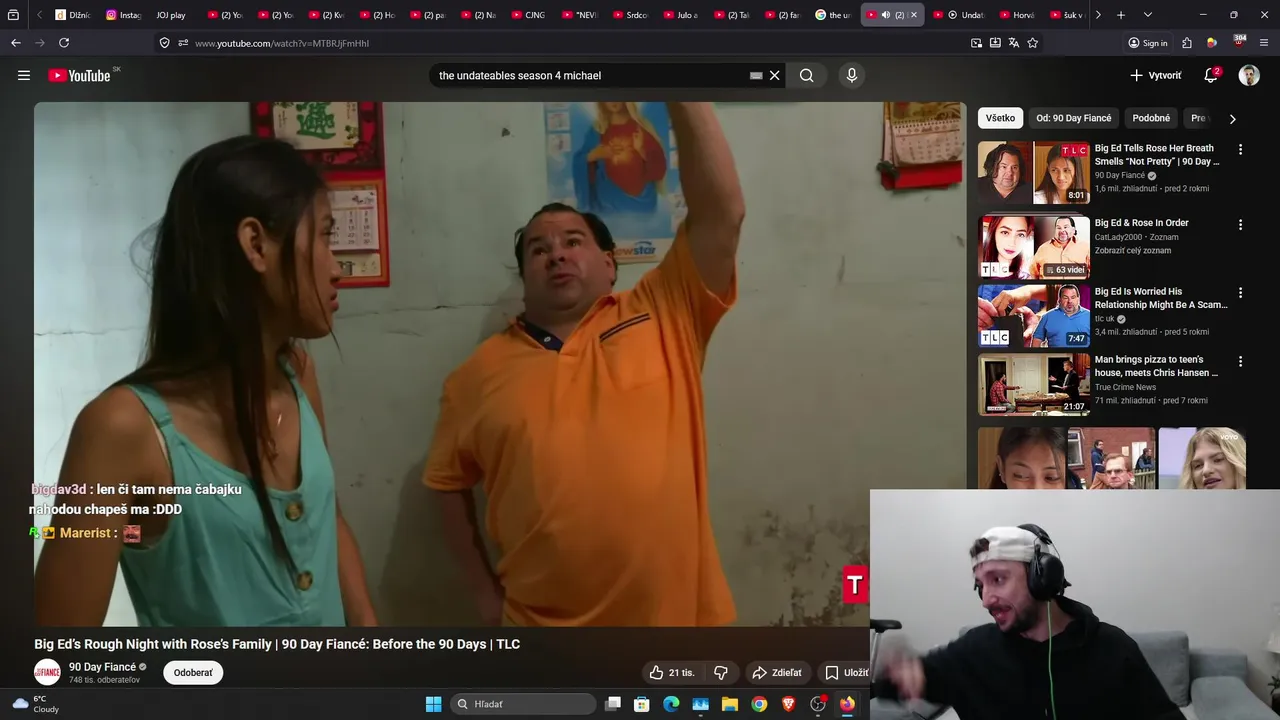Open options menu for 'Man brings pizza' video
The width and height of the screenshot is (1280, 720).
(x=1240, y=362)
